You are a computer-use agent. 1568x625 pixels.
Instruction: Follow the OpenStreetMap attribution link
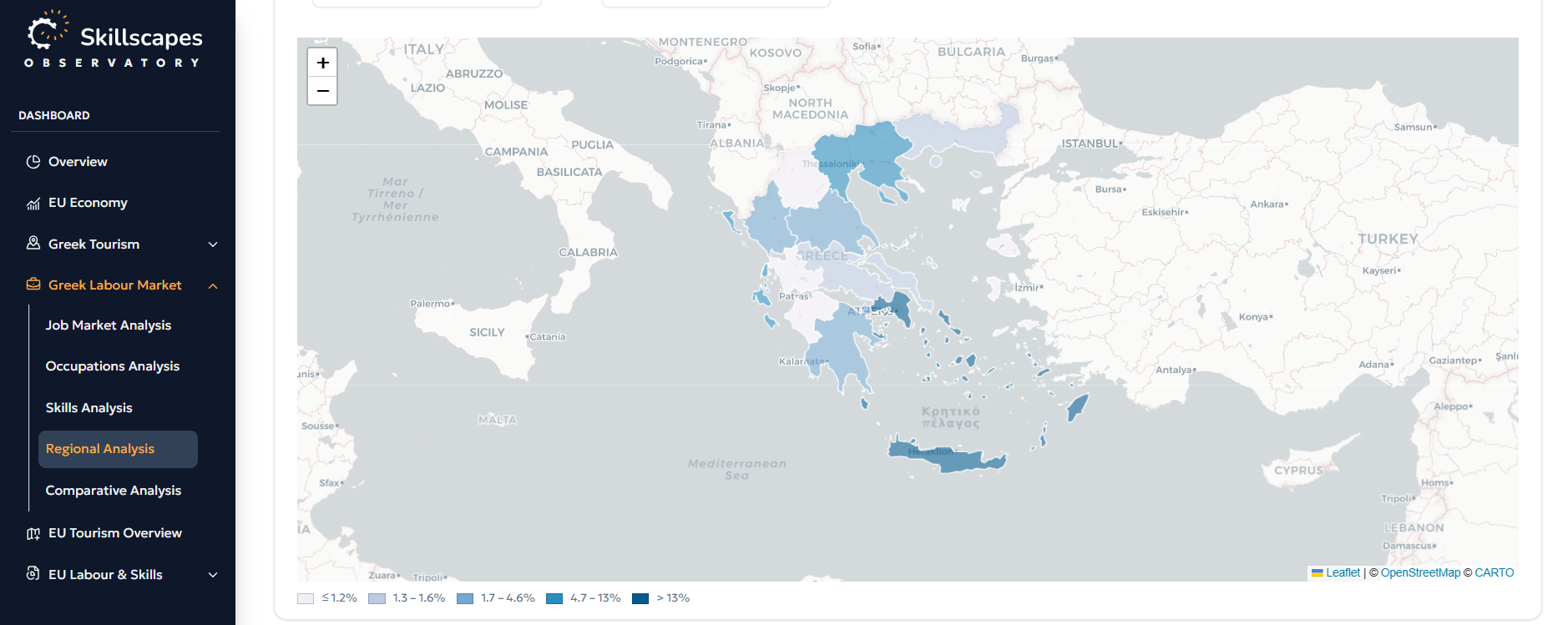coord(1420,572)
